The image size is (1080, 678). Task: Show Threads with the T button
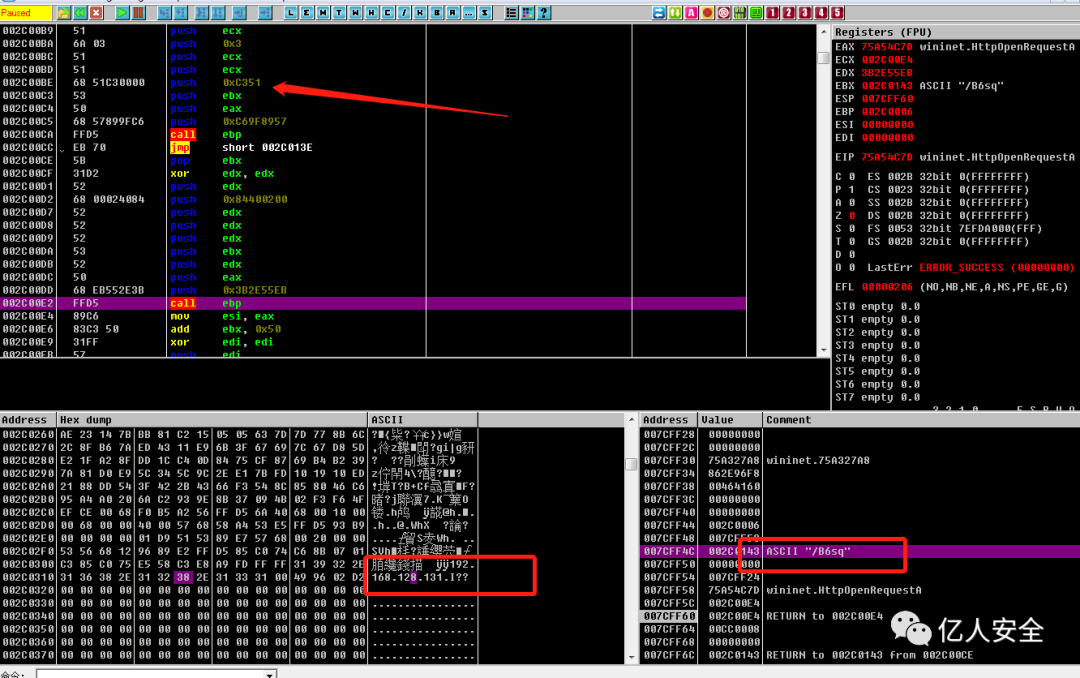(x=340, y=12)
